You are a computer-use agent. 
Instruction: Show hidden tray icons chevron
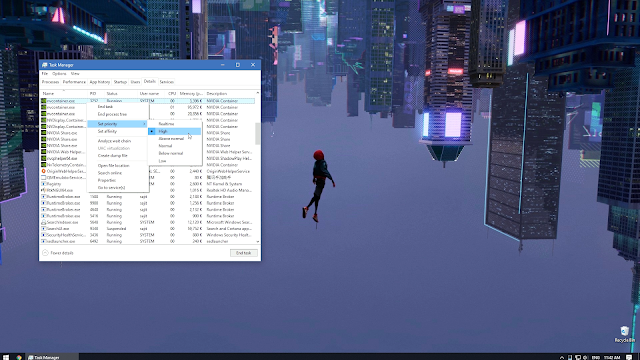(562, 357)
